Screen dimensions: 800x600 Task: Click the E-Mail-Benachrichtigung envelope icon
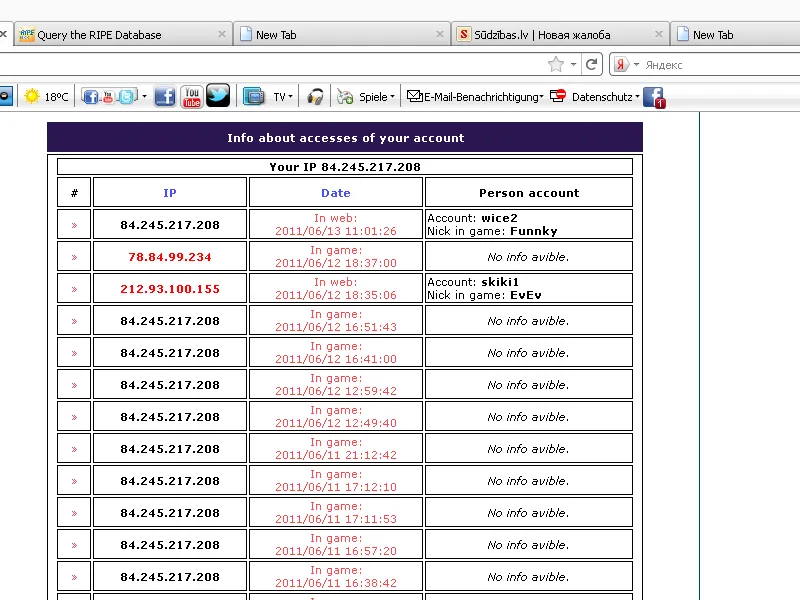(x=414, y=96)
